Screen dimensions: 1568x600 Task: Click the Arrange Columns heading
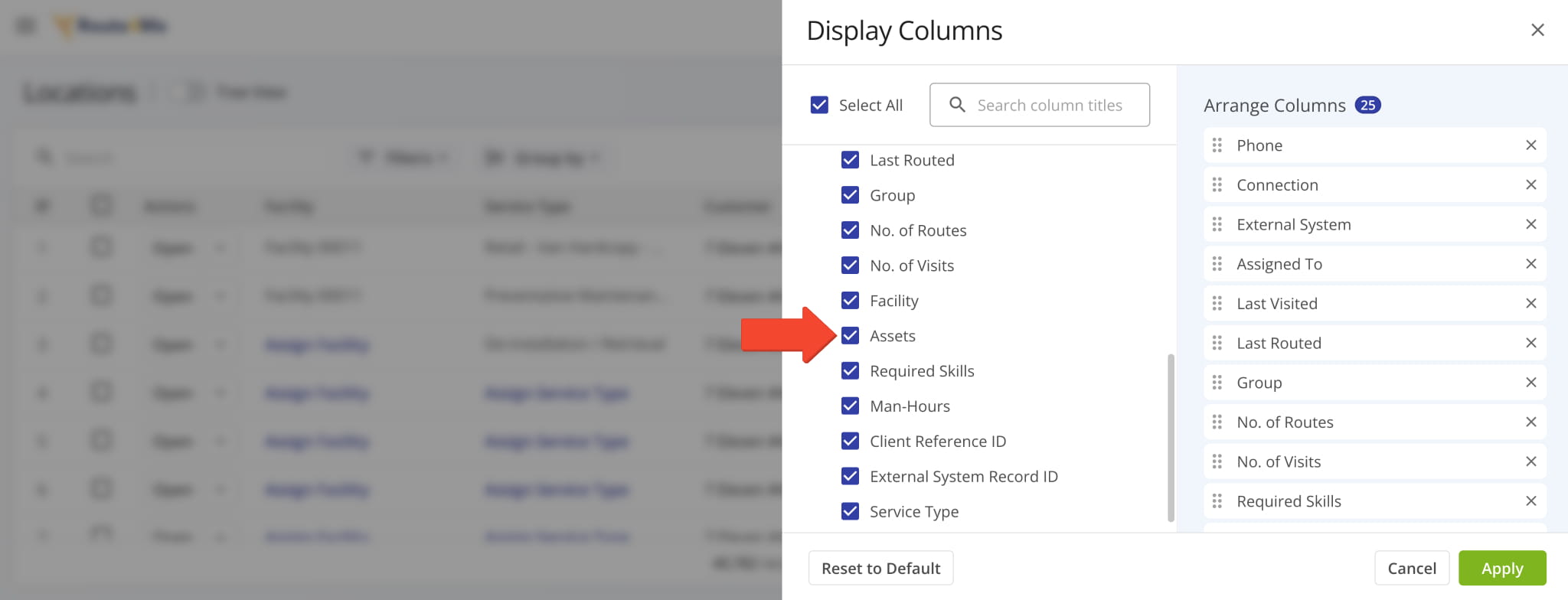pyautogui.click(x=1275, y=106)
